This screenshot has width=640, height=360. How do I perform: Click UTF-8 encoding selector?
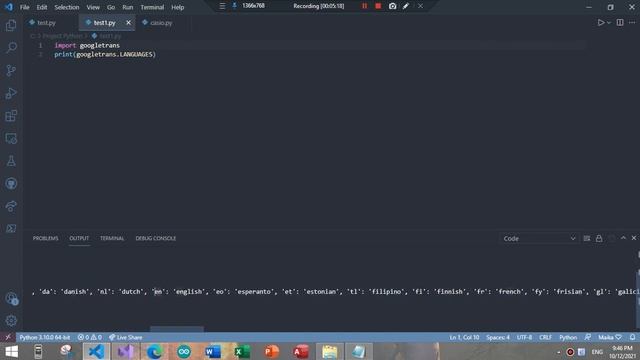coord(524,338)
